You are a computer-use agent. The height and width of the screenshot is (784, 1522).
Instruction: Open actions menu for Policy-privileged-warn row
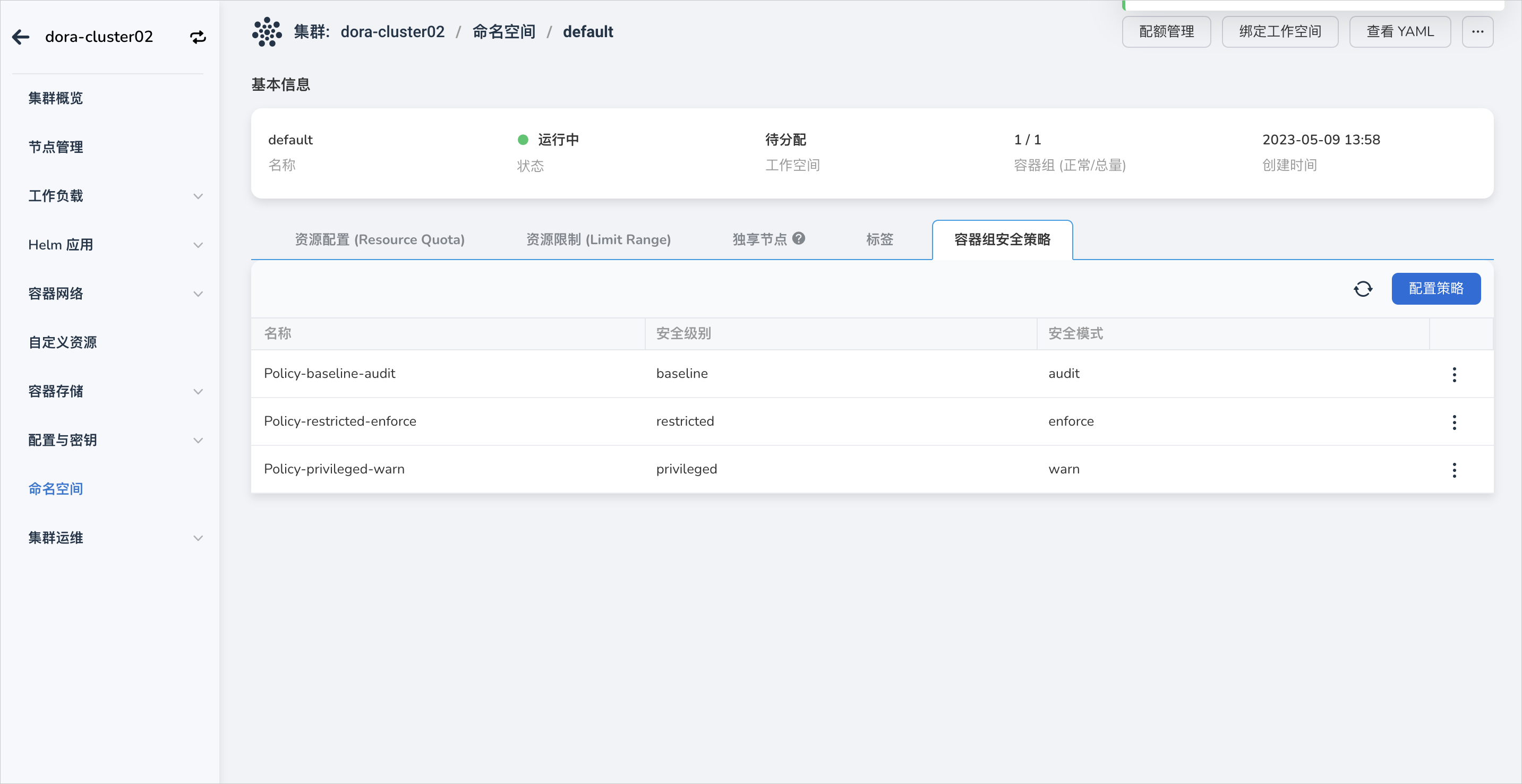[x=1454, y=470]
